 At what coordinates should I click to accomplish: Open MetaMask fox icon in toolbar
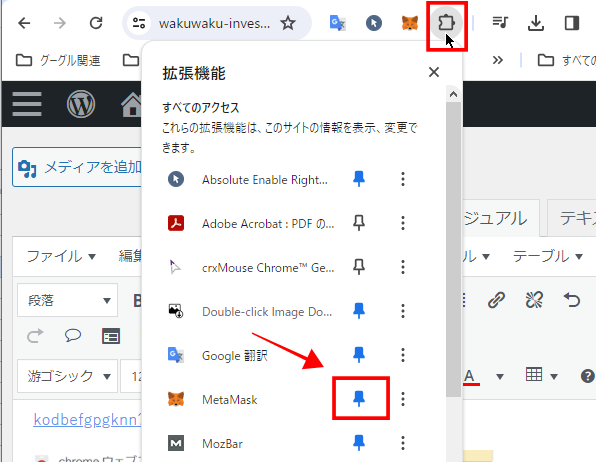pyautogui.click(x=410, y=23)
